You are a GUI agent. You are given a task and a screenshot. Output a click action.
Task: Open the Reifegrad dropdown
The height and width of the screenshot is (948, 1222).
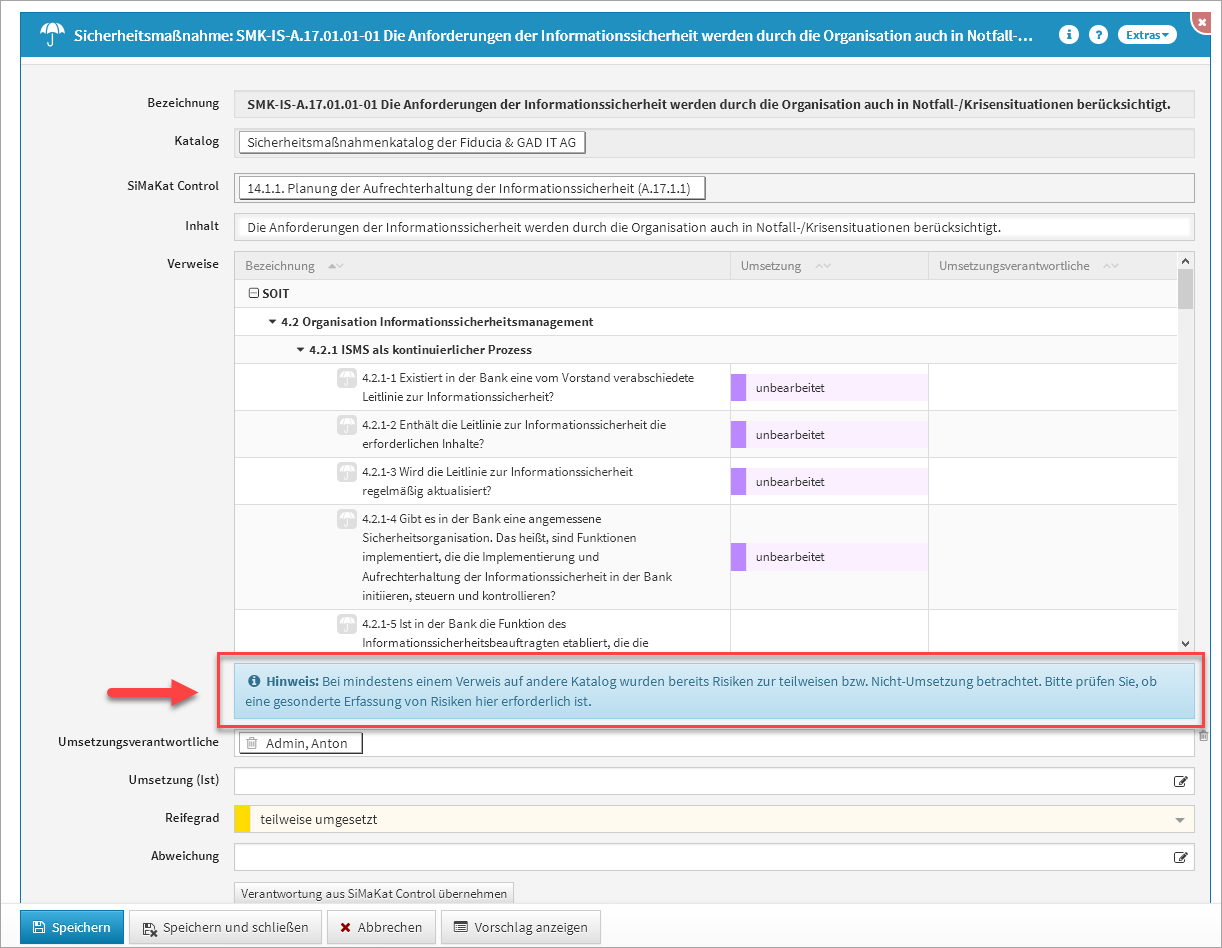(x=1178, y=820)
